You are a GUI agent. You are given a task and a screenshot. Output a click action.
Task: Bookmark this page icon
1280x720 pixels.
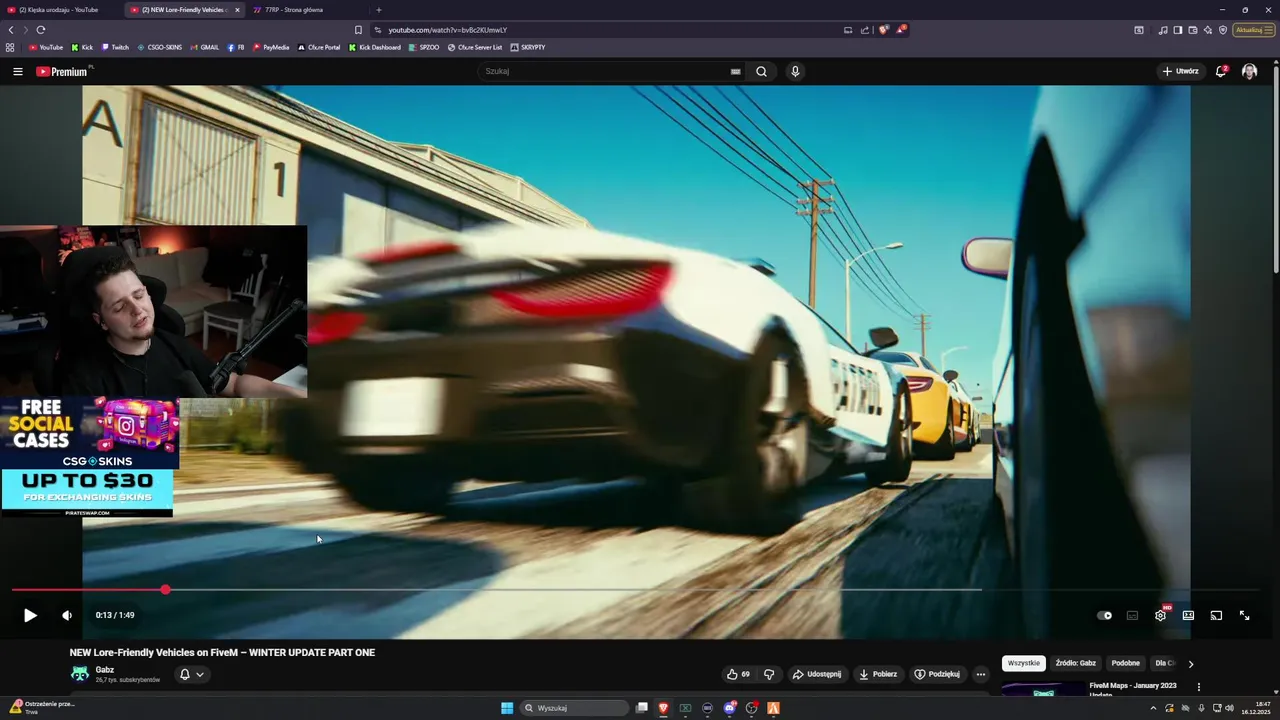point(358,30)
